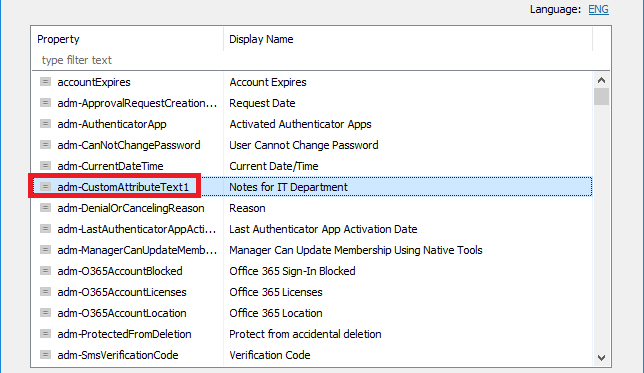Select the icon for adm-CanNotChangePassword
This screenshot has height=373, width=644.
[x=45, y=145]
